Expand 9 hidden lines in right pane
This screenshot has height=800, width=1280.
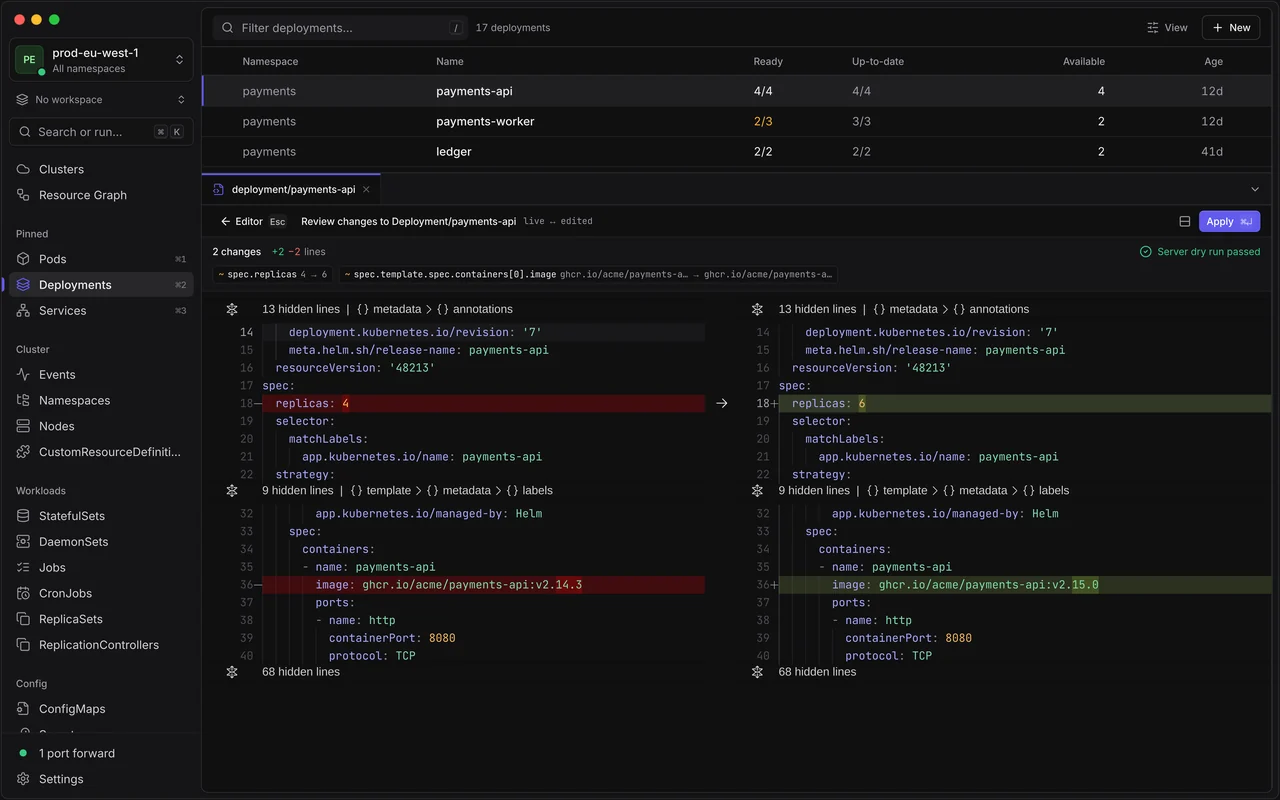758,491
